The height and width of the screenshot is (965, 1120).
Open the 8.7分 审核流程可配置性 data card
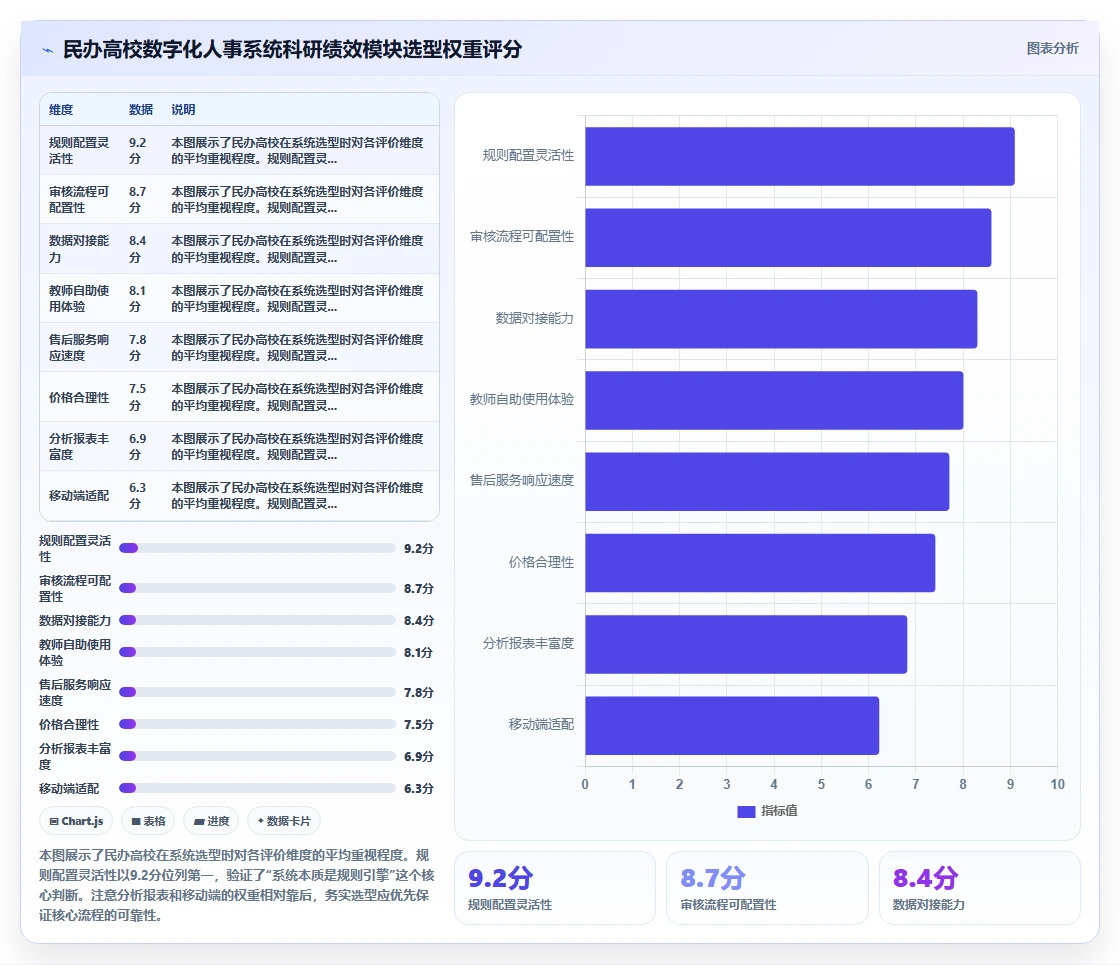coord(767,888)
